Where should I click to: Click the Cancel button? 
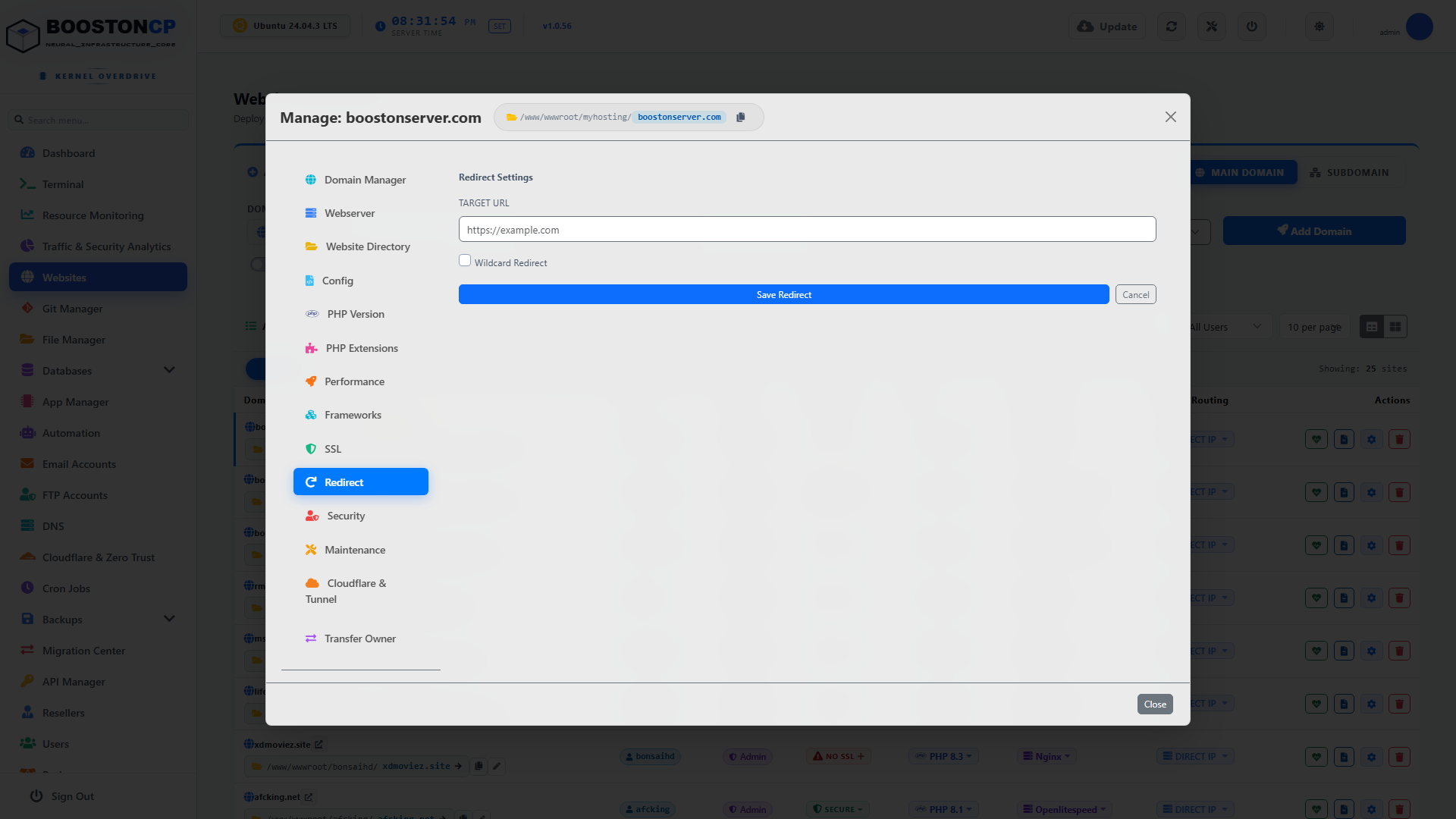click(x=1135, y=294)
